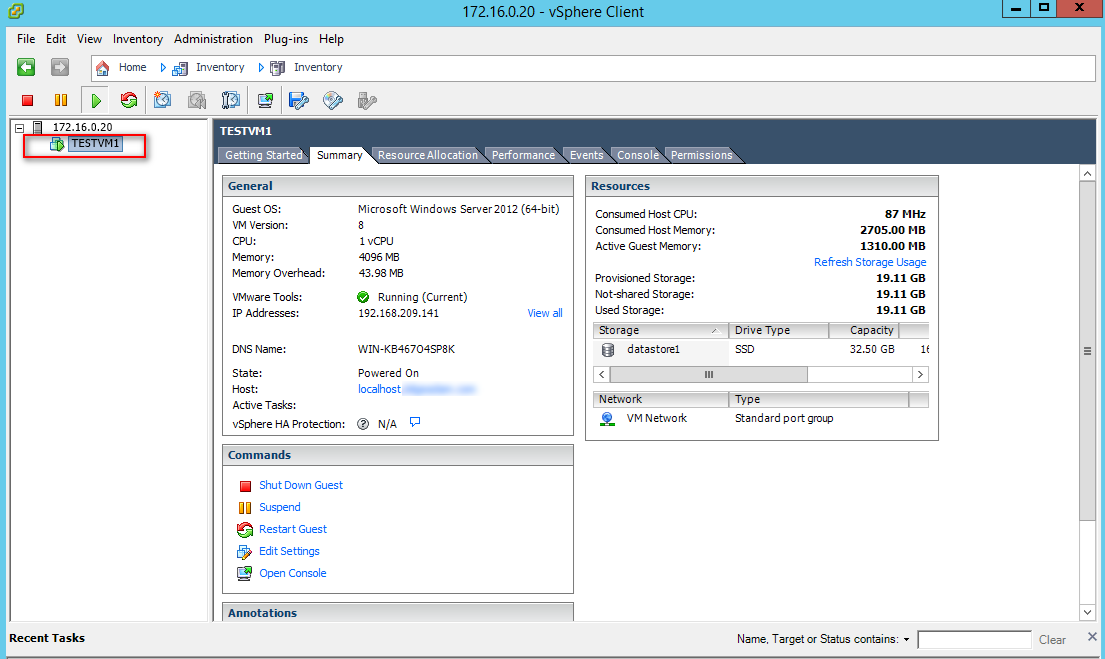
Task: Click the localhost host link
Action: (x=379, y=389)
